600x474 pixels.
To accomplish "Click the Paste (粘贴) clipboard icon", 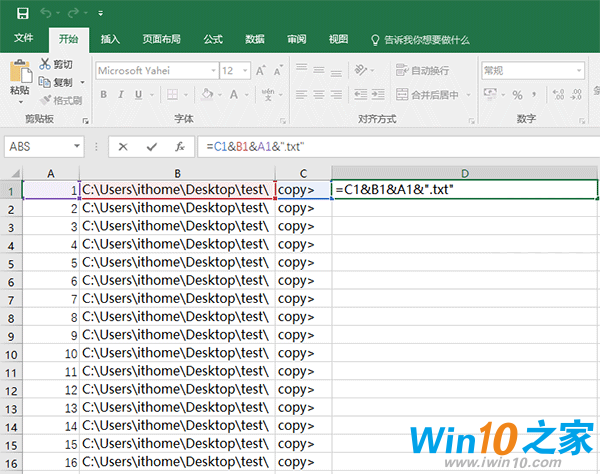I will 19,74.
